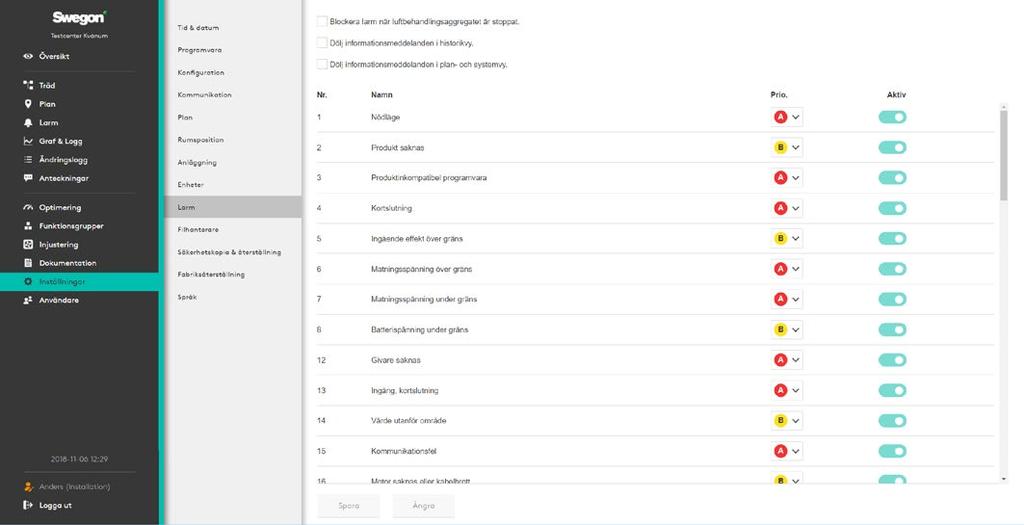Image resolution: width=1024 pixels, height=525 pixels.
Task: Click the alarm list scrollbar thumb
Action: coord(1003,155)
